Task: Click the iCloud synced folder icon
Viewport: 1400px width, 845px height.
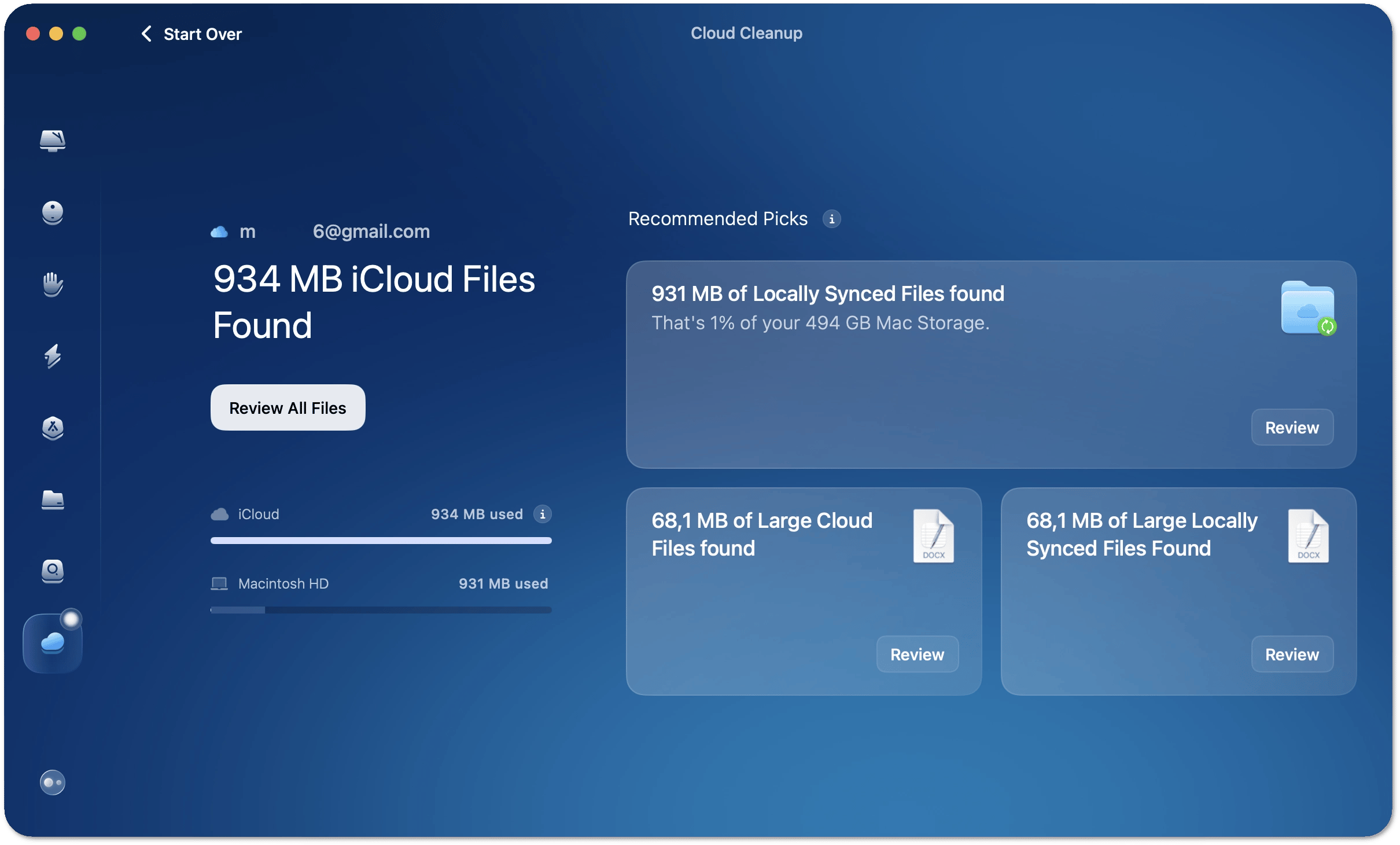Action: pyautogui.click(x=1309, y=308)
